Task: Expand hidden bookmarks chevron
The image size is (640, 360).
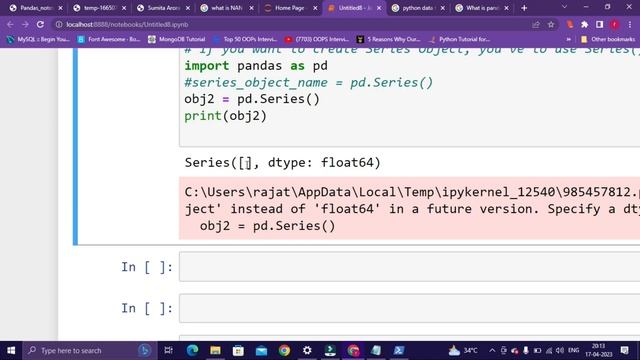Action: [x=568, y=39]
